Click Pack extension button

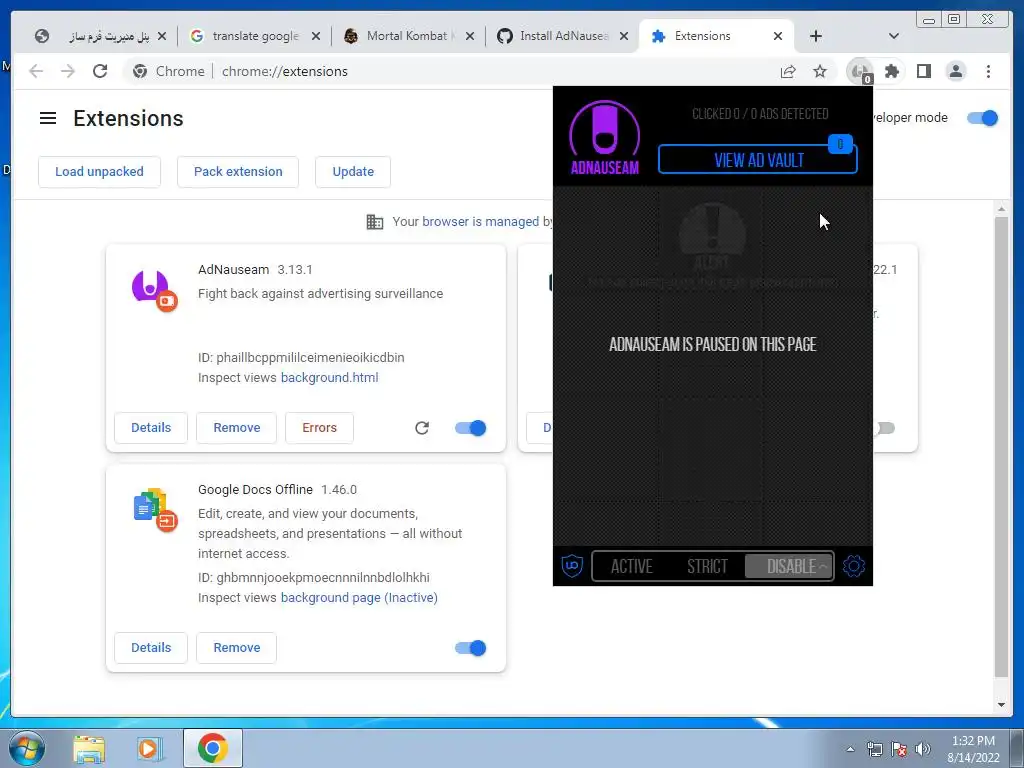tap(238, 172)
